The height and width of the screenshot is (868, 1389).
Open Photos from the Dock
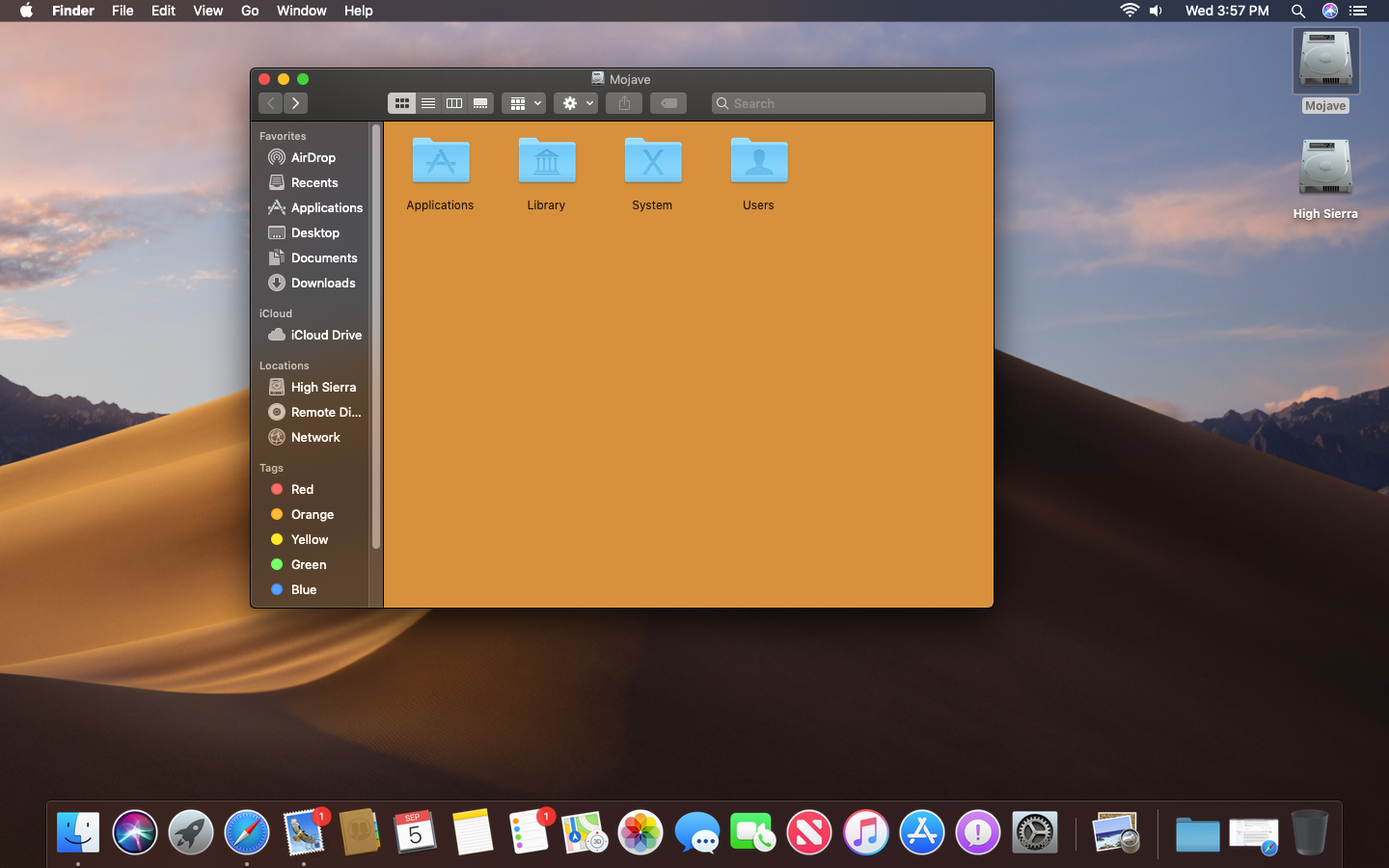[640, 832]
